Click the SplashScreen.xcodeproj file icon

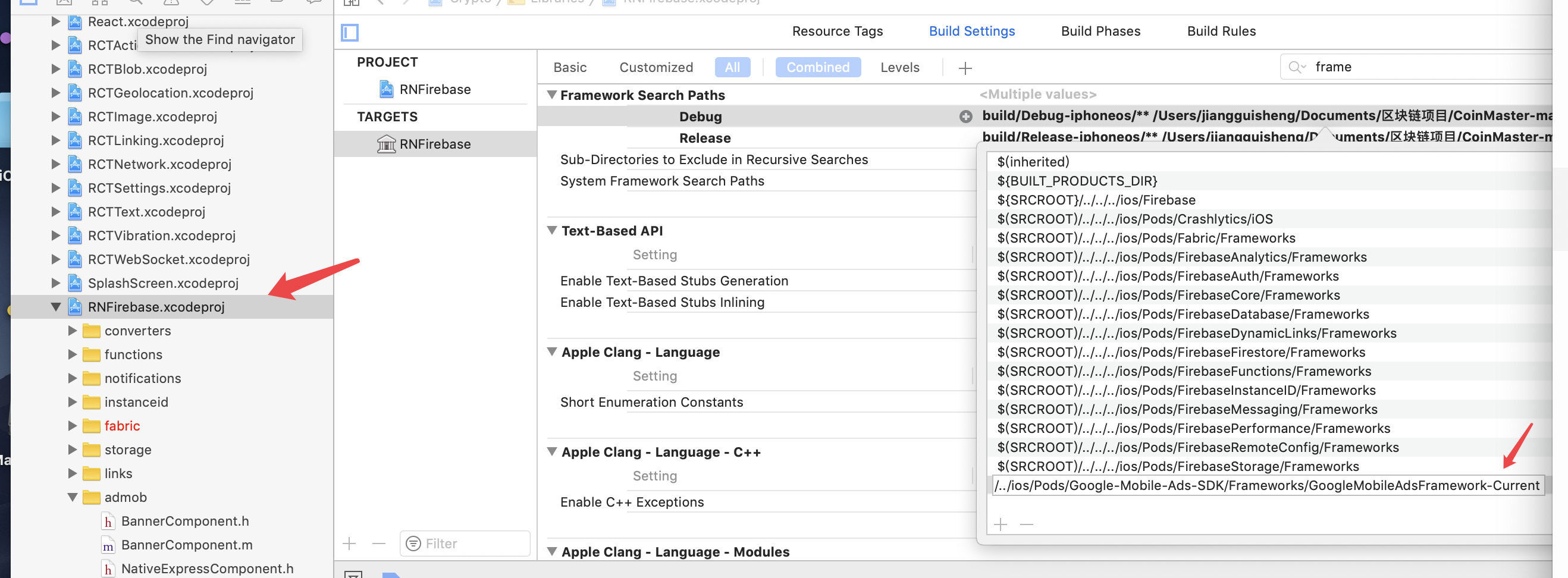coord(75,284)
